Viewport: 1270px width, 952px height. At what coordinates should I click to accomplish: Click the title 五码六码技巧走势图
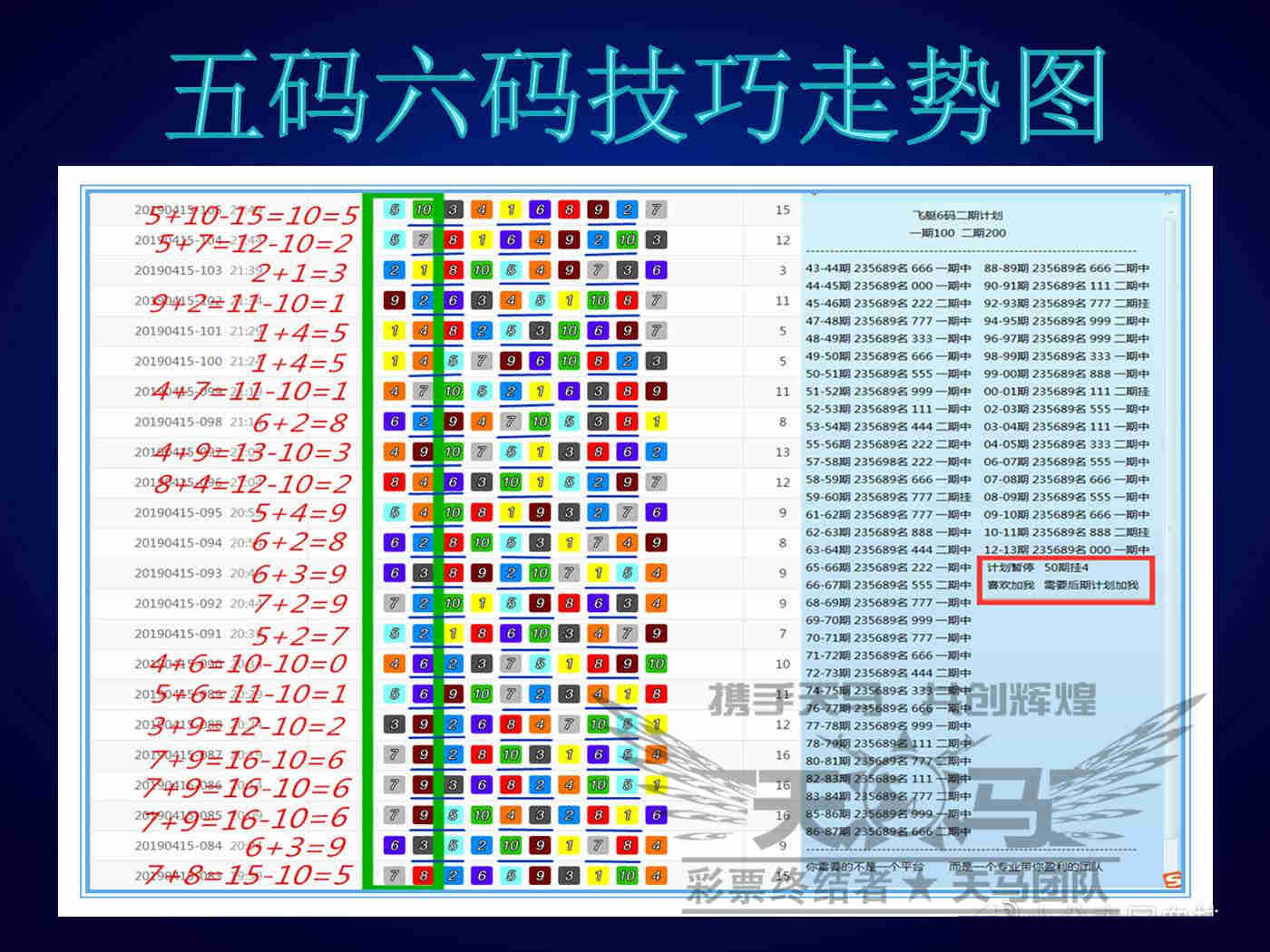pos(638,95)
